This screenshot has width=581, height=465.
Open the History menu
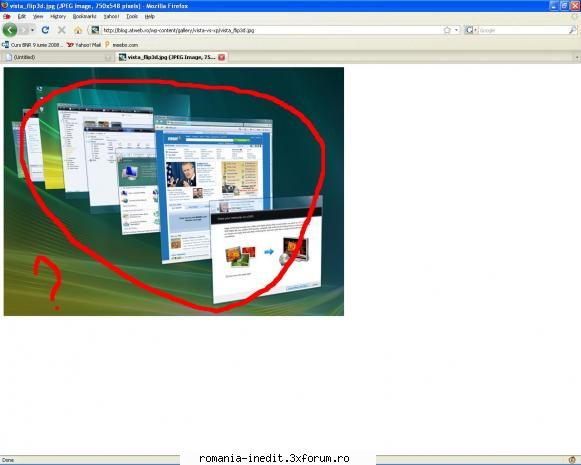tap(58, 16)
